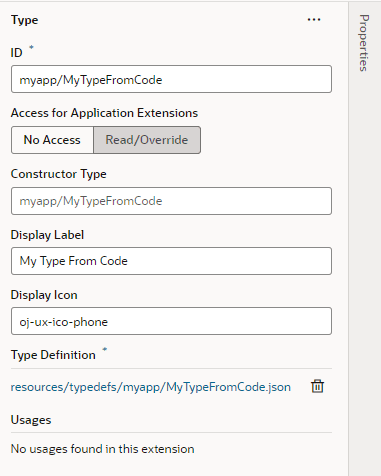
Task: Click the ID field label
Action: point(17,53)
